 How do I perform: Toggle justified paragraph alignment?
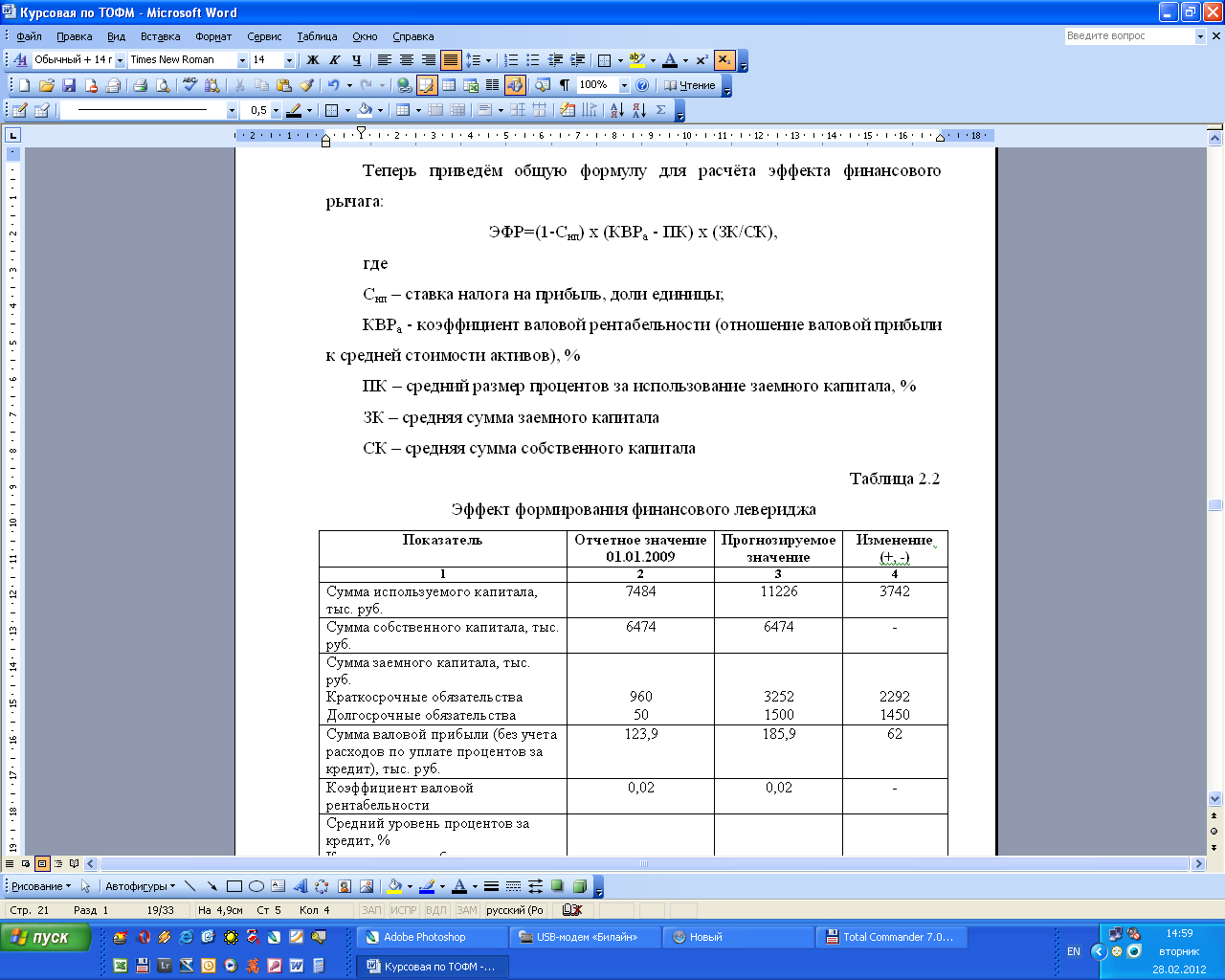[x=451, y=60]
